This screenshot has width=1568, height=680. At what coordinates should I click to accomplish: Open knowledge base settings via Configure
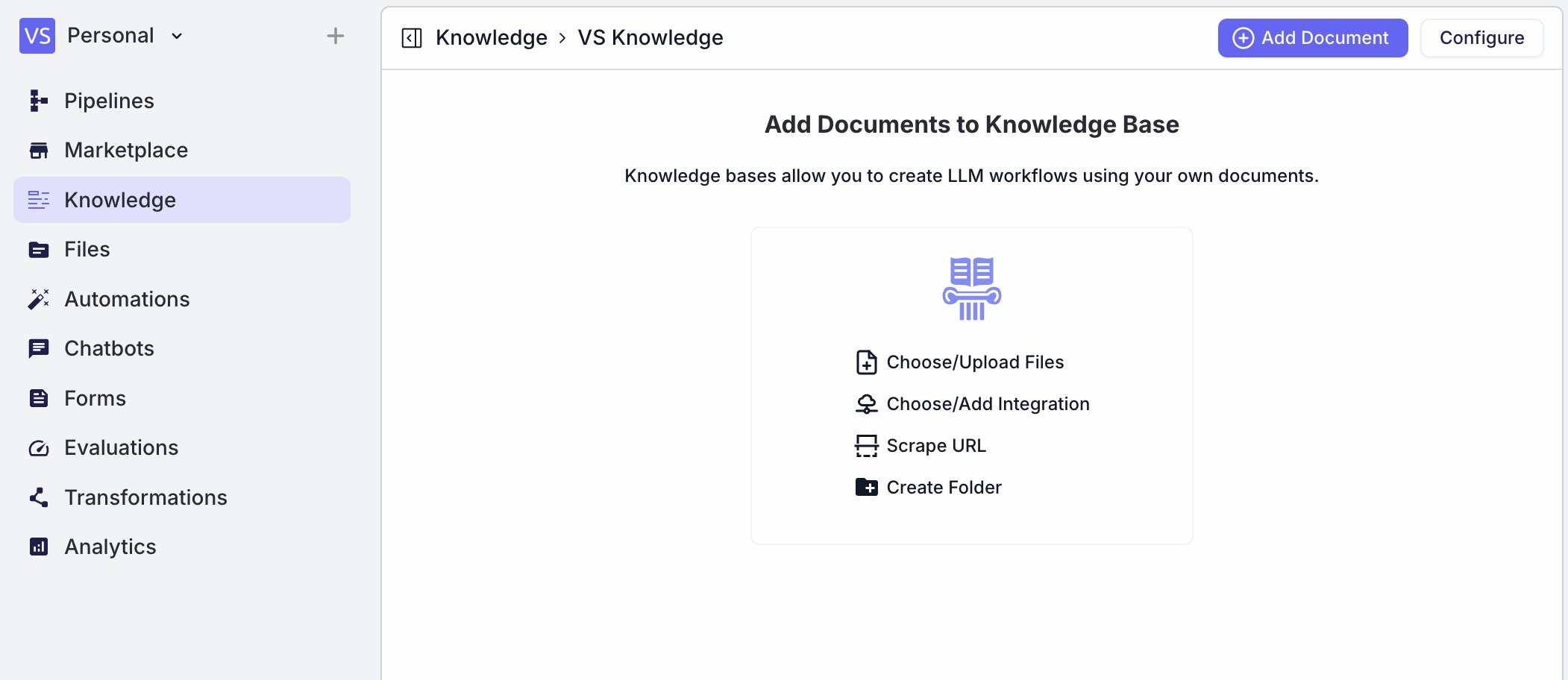pyautogui.click(x=1481, y=37)
